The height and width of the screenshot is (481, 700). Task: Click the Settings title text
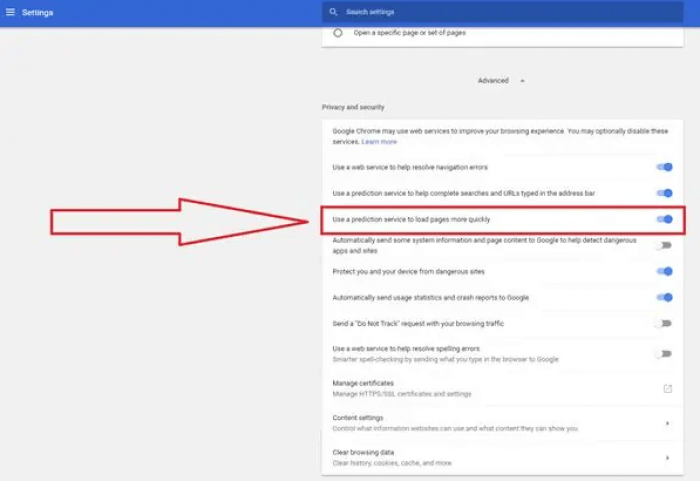click(38, 13)
